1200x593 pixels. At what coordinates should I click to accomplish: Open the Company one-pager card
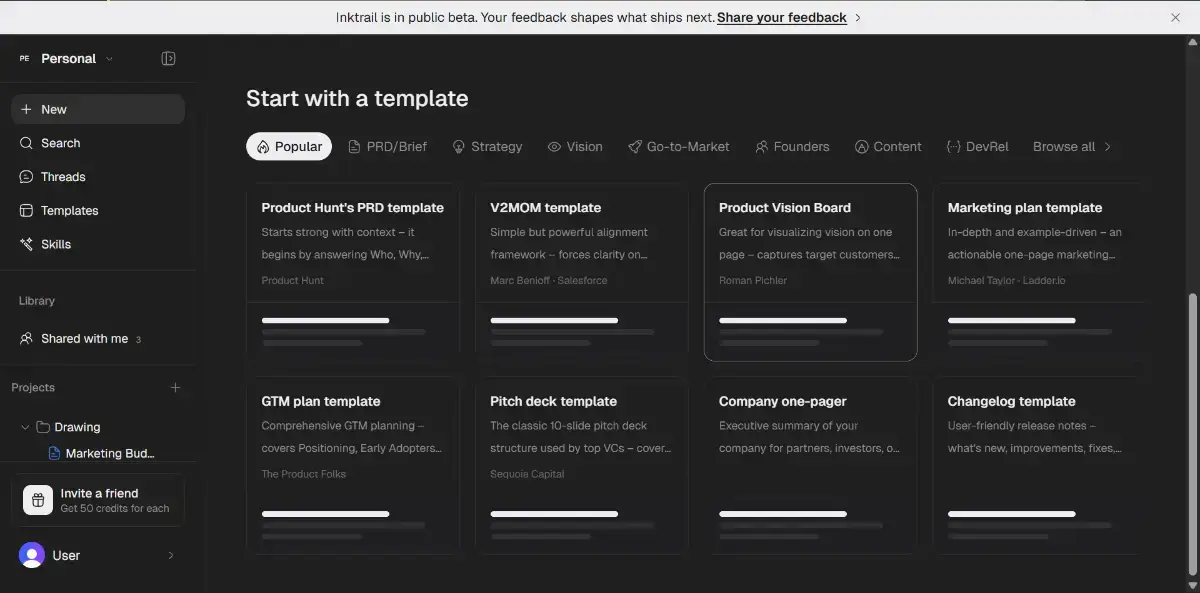tap(811, 465)
